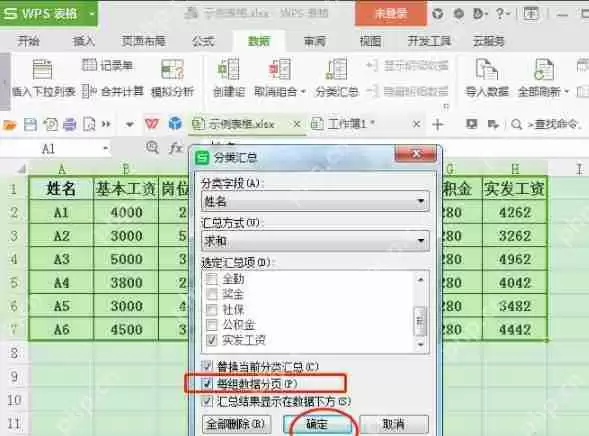This screenshot has height=436, width=589.
Task: Check the 社保 item in the subtotal list
Action: coord(212,309)
